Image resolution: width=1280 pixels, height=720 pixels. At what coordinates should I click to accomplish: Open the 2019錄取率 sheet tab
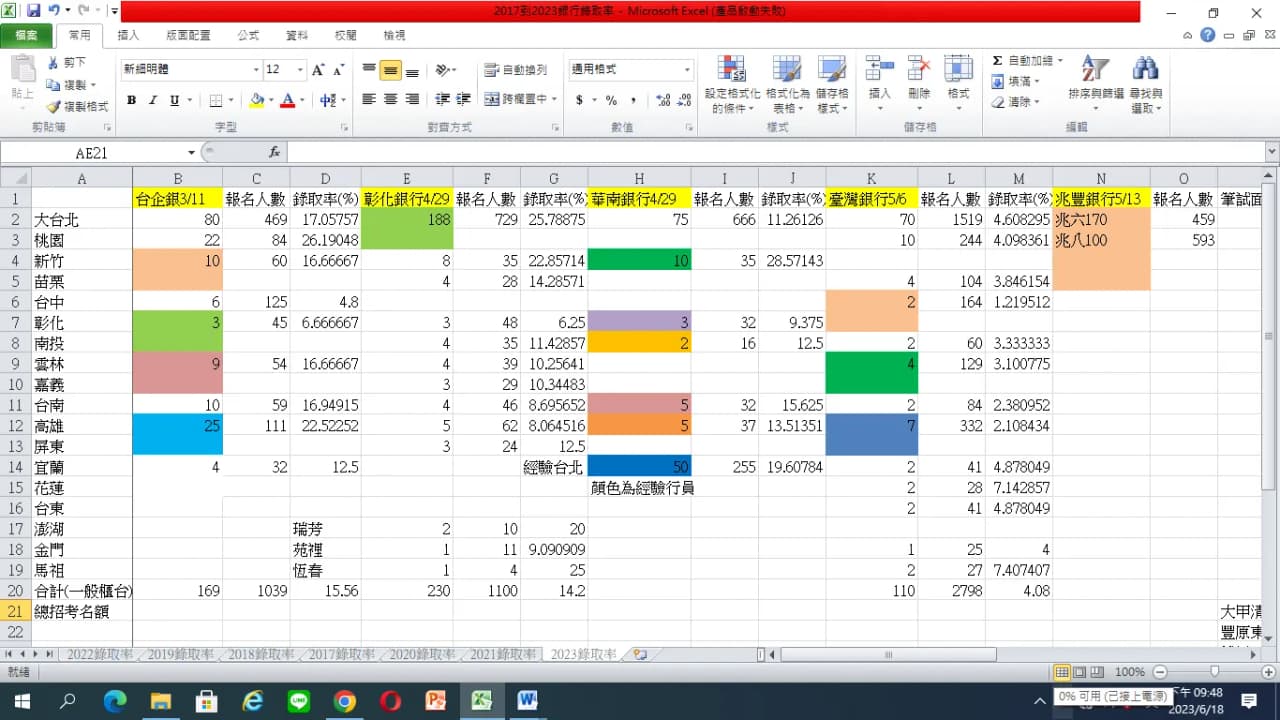tap(180, 655)
